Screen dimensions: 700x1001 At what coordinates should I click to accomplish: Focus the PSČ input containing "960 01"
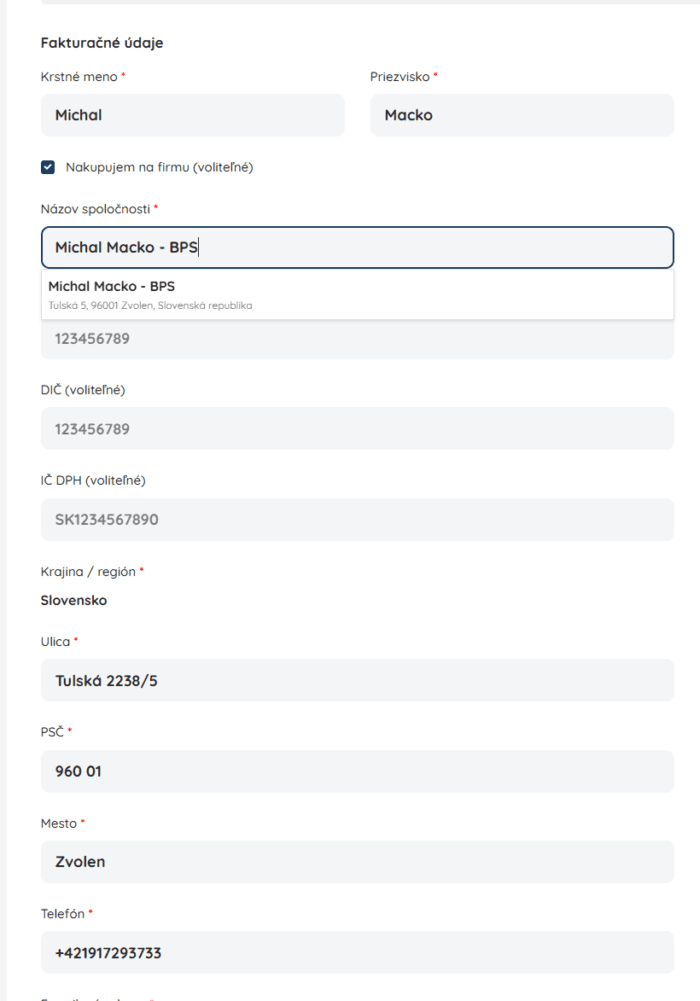pos(356,771)
